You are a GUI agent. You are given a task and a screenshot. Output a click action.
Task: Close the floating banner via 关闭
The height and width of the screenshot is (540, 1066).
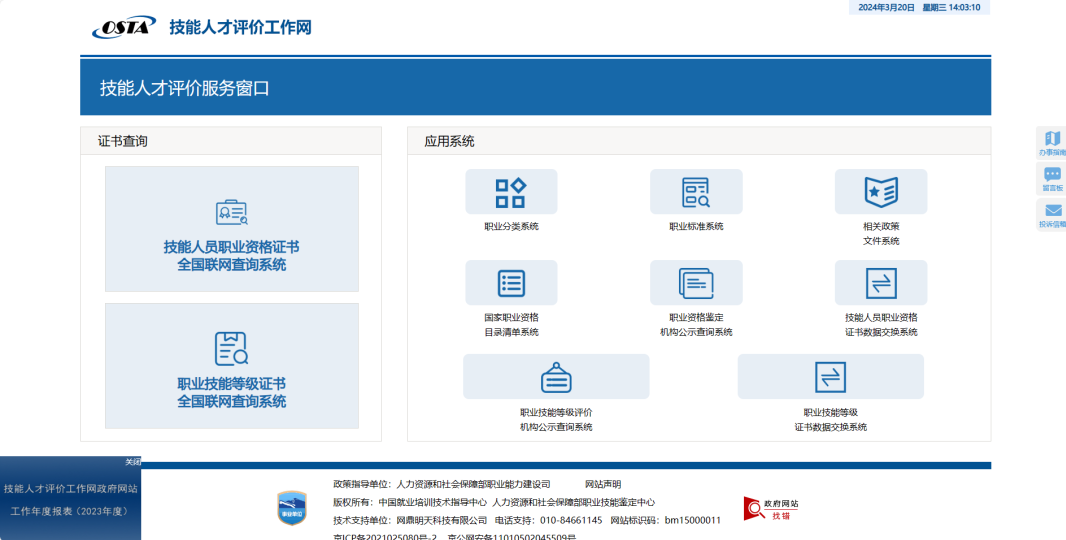tap(133, 462)
